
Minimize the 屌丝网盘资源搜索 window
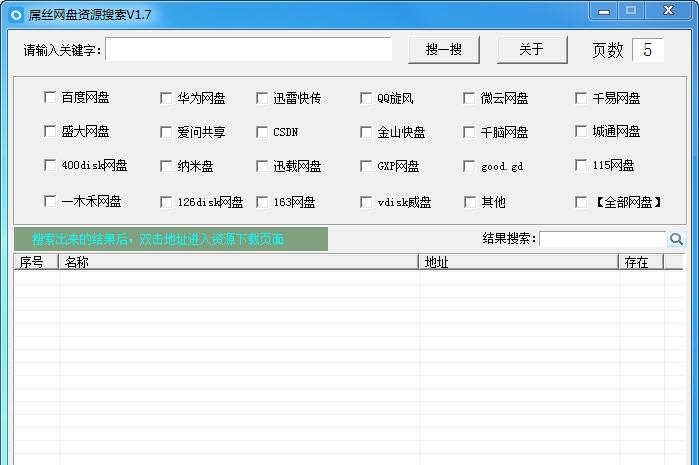coord(604,11)
